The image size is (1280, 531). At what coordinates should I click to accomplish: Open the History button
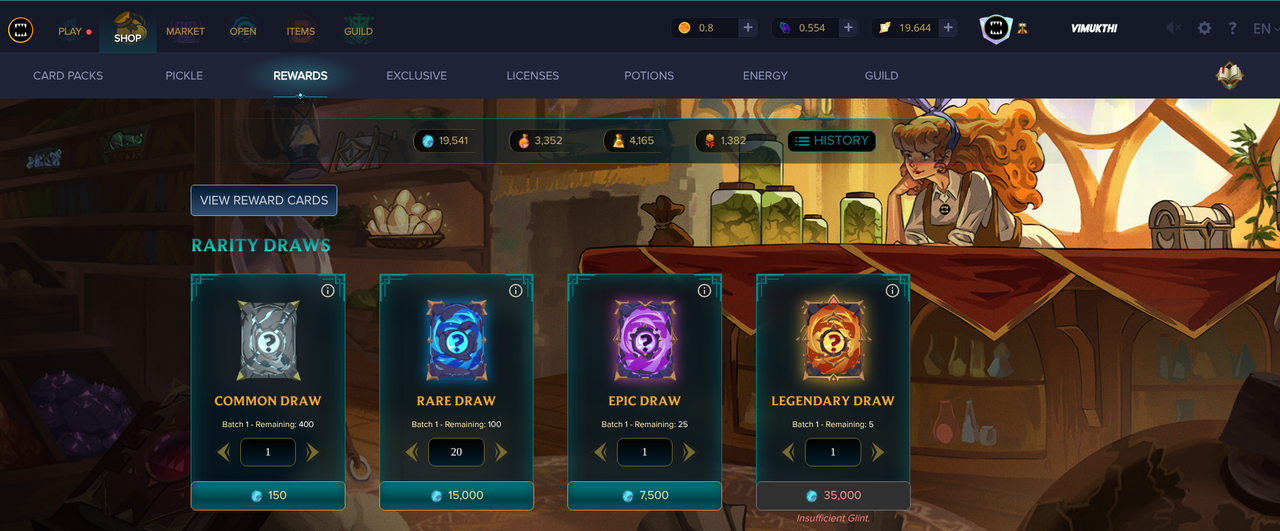832,141
